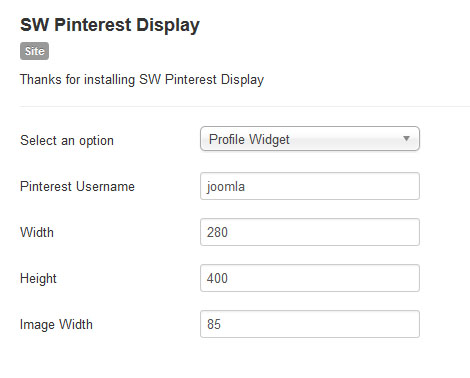Click the SW Pinterest Display heading

point(110,25)
